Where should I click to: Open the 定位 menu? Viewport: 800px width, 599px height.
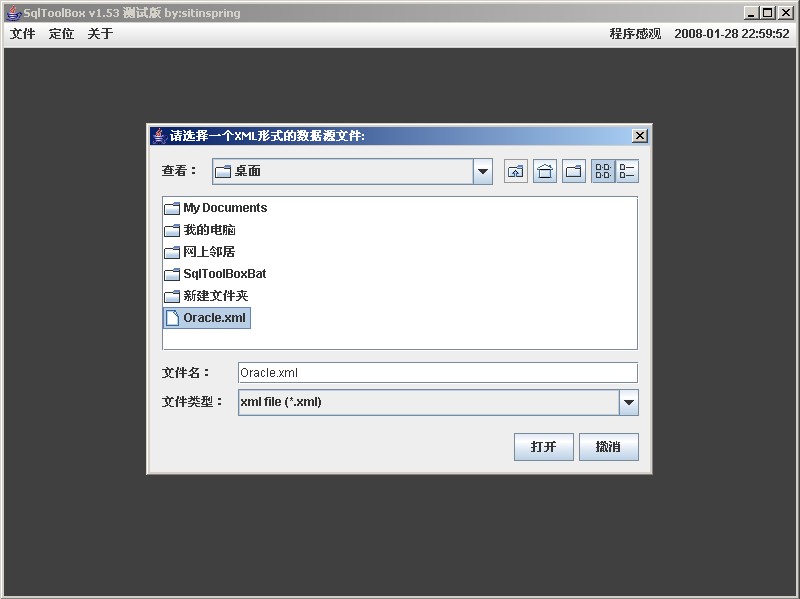point(61,34)
